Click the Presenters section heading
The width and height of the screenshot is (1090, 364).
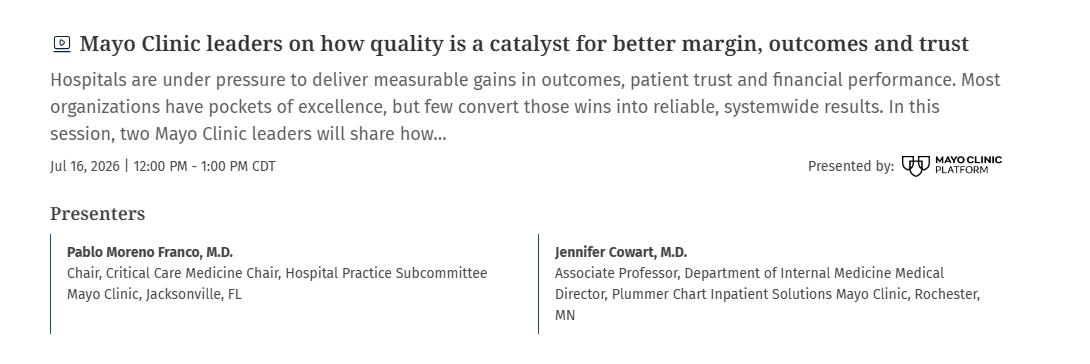[x=97, y=213]
